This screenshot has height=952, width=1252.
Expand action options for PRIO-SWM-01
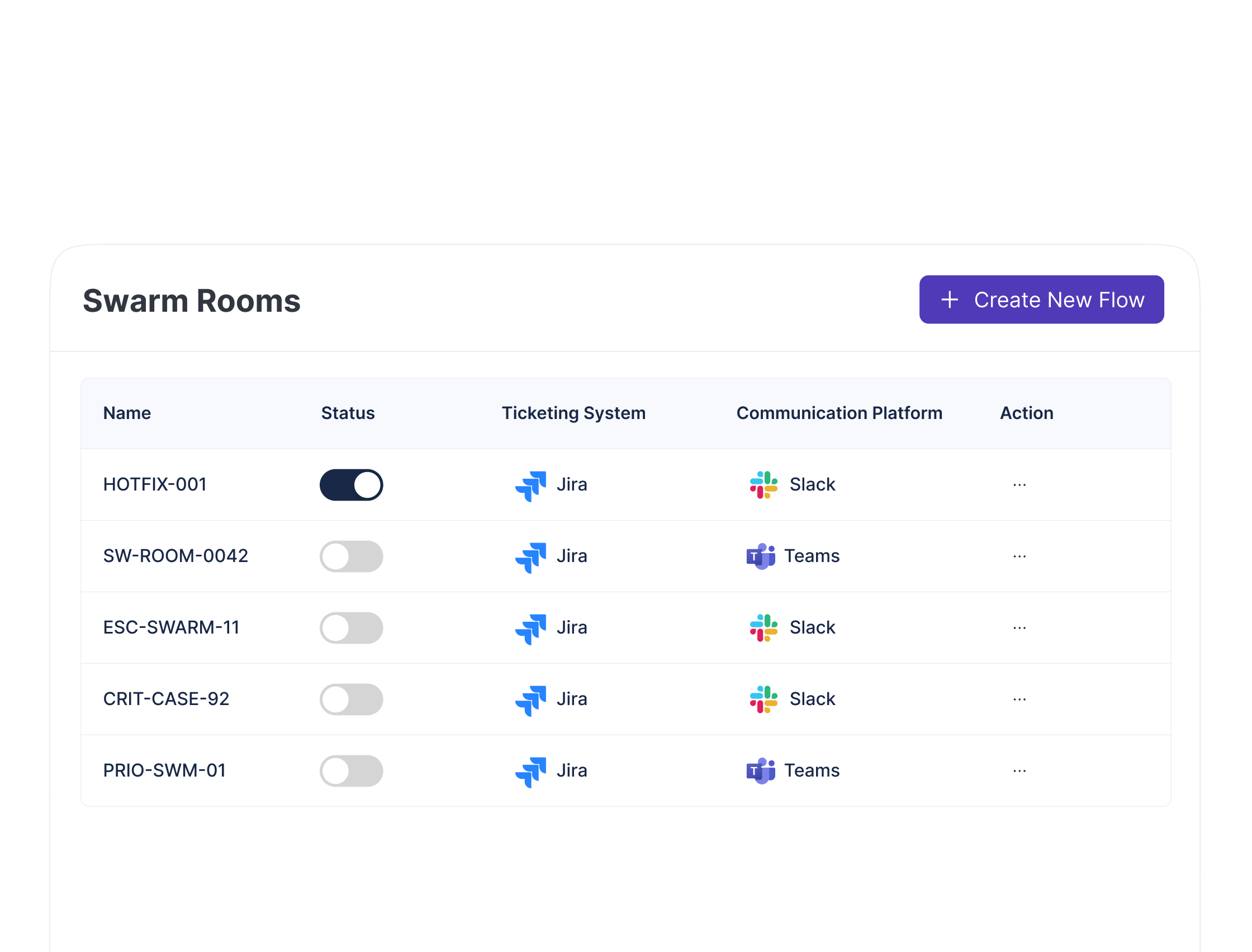tap(1019, 770)
